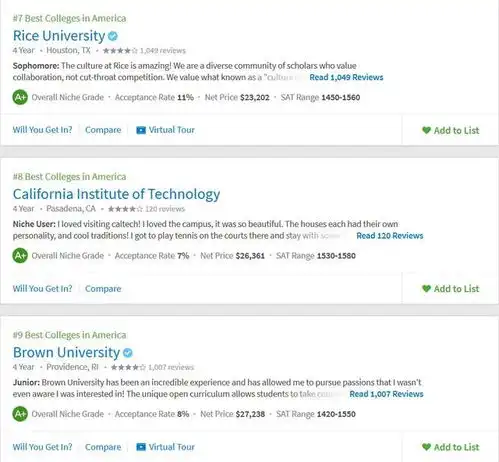Click camera icon for Rice Virtual Tour

click(141, 130)
